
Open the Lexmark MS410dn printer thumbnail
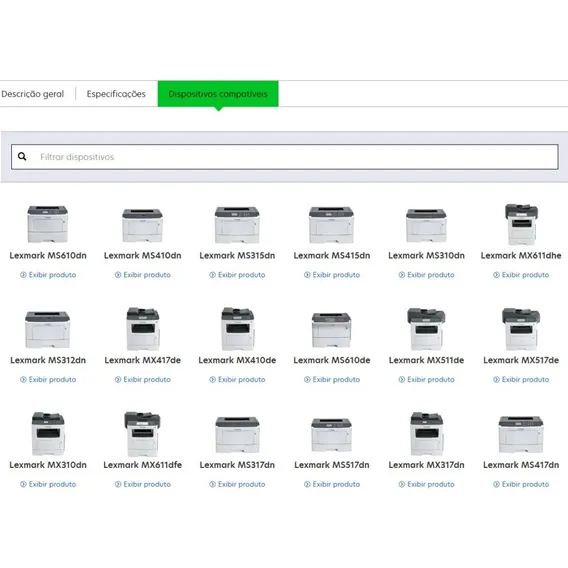[x=142, y=225]
